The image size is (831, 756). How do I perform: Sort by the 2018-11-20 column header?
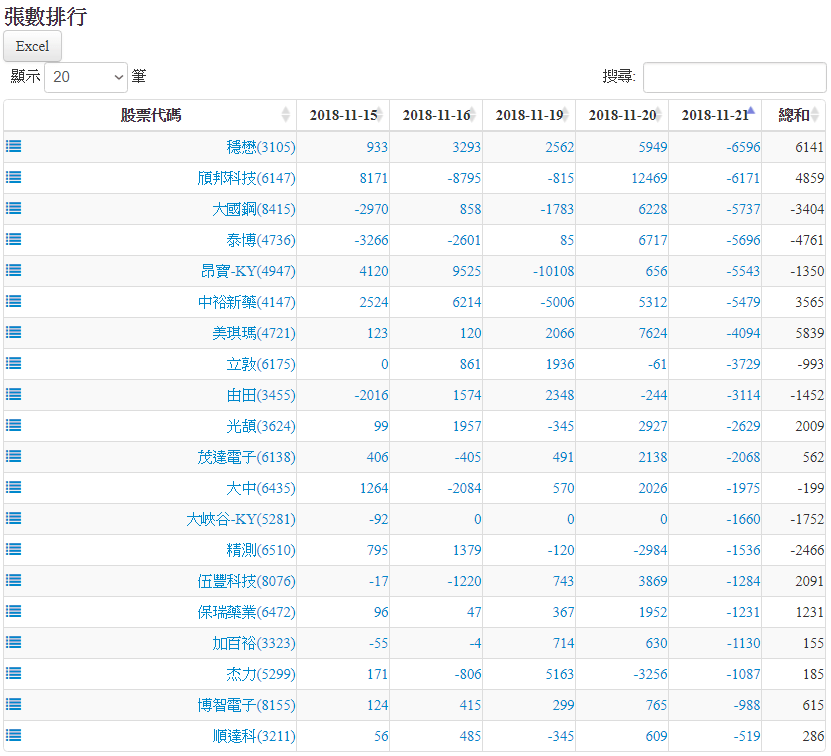(622, 115)
